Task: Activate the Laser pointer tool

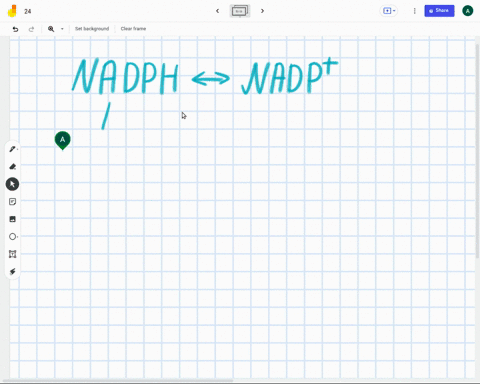Action: [x=12, y=271]
